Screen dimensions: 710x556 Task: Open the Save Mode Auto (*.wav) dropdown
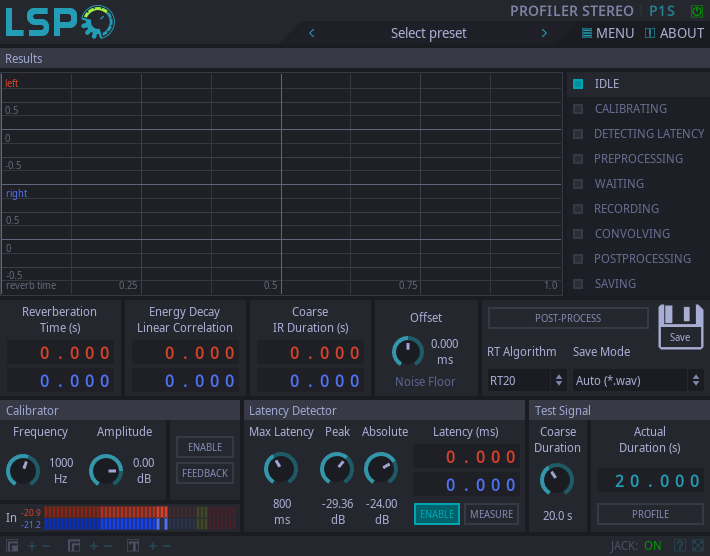637,380
